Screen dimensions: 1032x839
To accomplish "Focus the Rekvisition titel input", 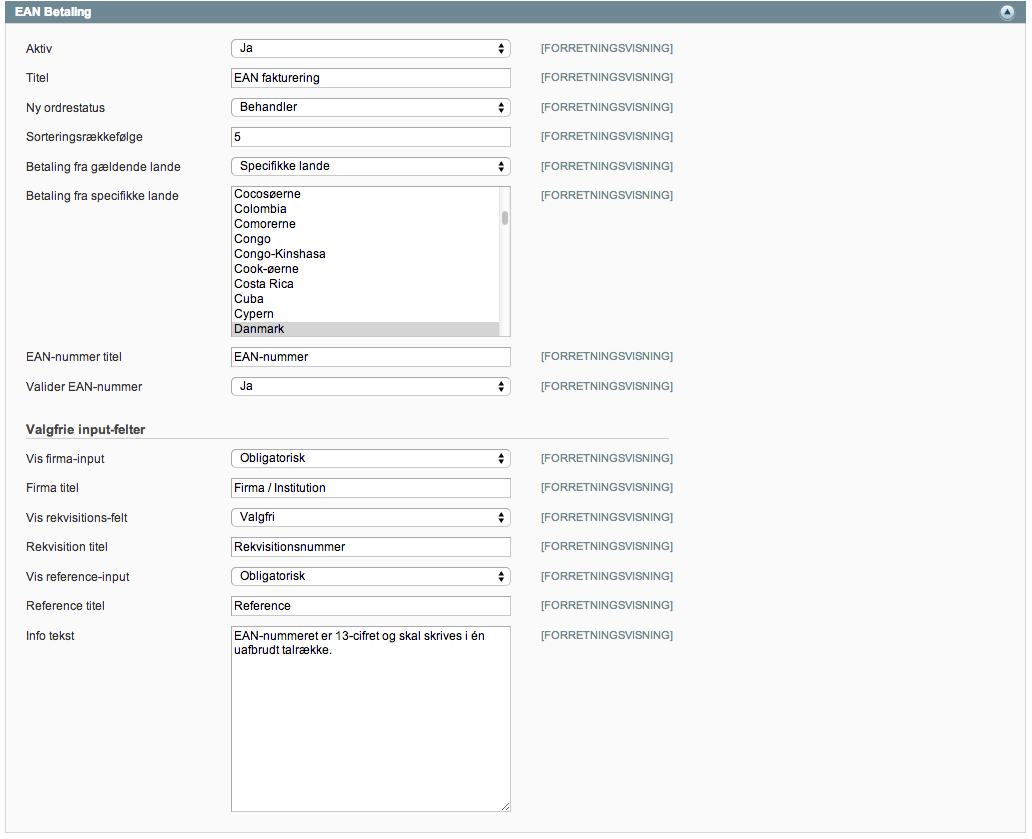I will tap(370, 547).
